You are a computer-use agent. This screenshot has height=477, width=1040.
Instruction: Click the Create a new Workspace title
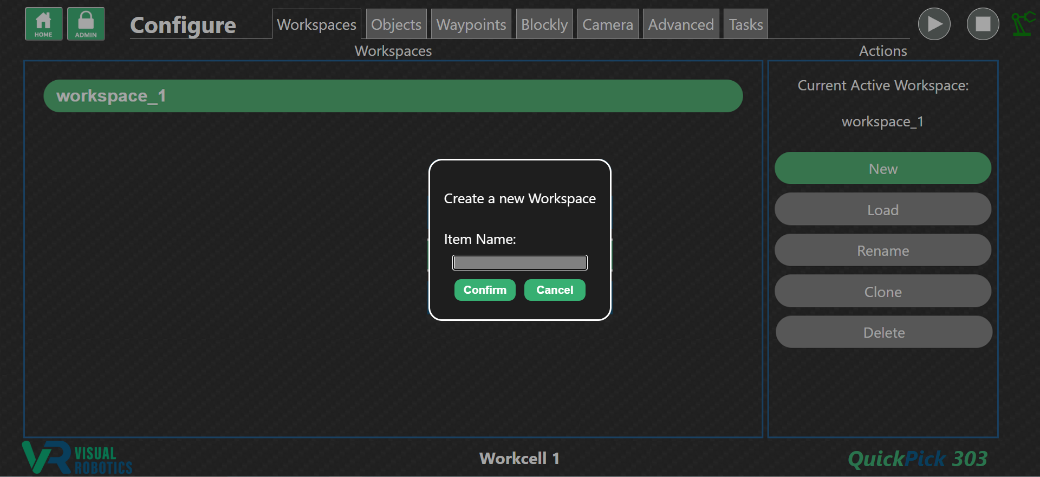[x=519, y=198]
